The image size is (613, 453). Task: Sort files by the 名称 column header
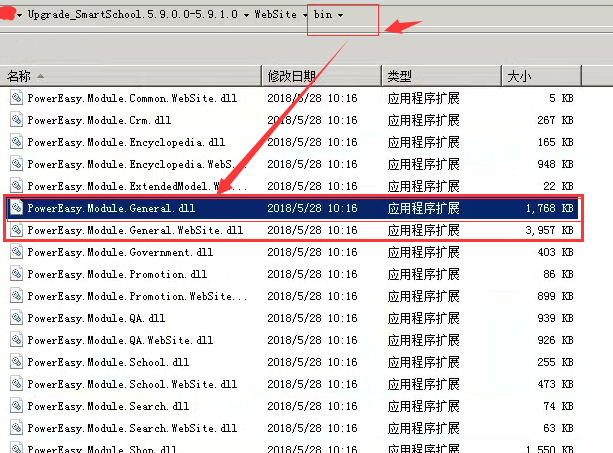[20, 76]
